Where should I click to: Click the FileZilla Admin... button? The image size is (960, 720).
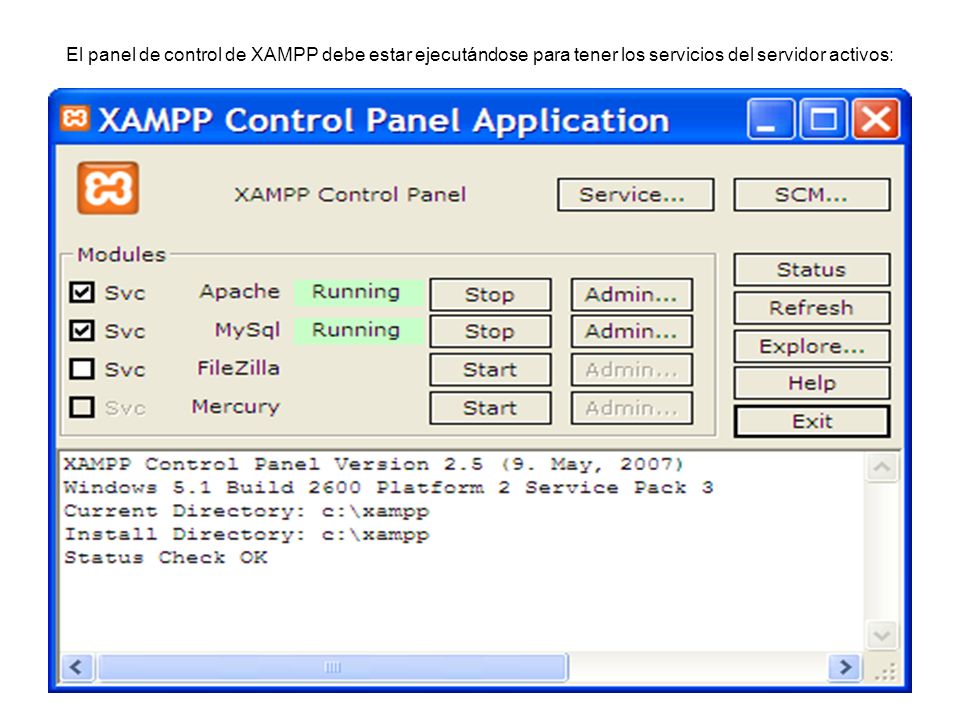coord(632,370)
